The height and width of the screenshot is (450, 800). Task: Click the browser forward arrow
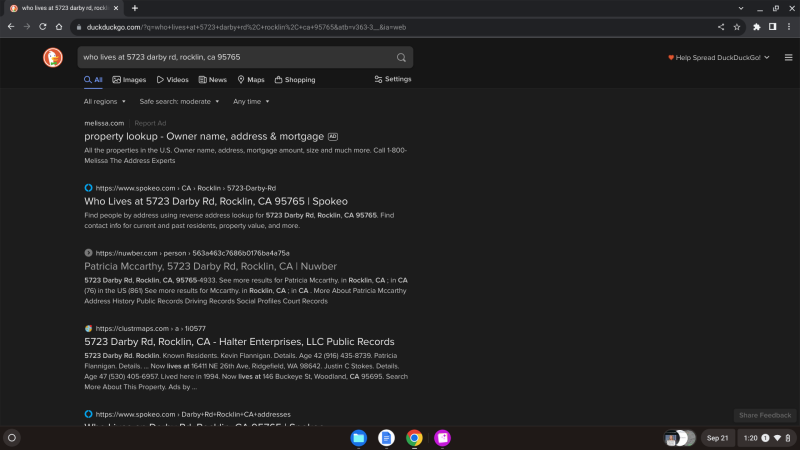coord(27,27)
